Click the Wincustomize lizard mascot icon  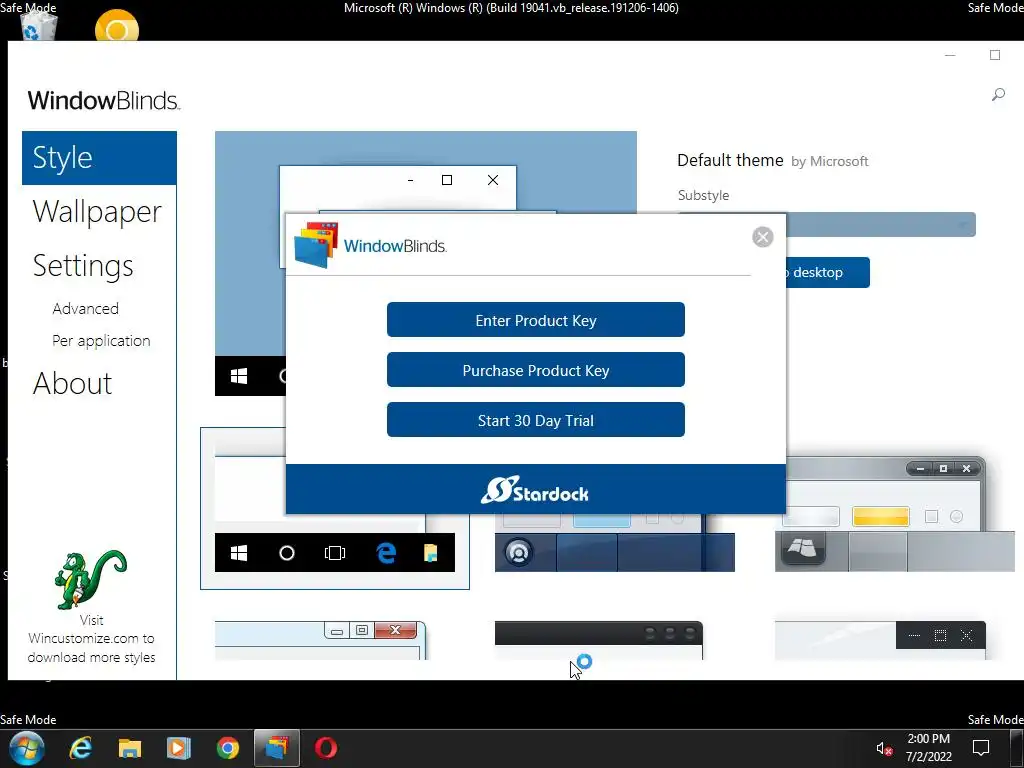coord(90,579)
